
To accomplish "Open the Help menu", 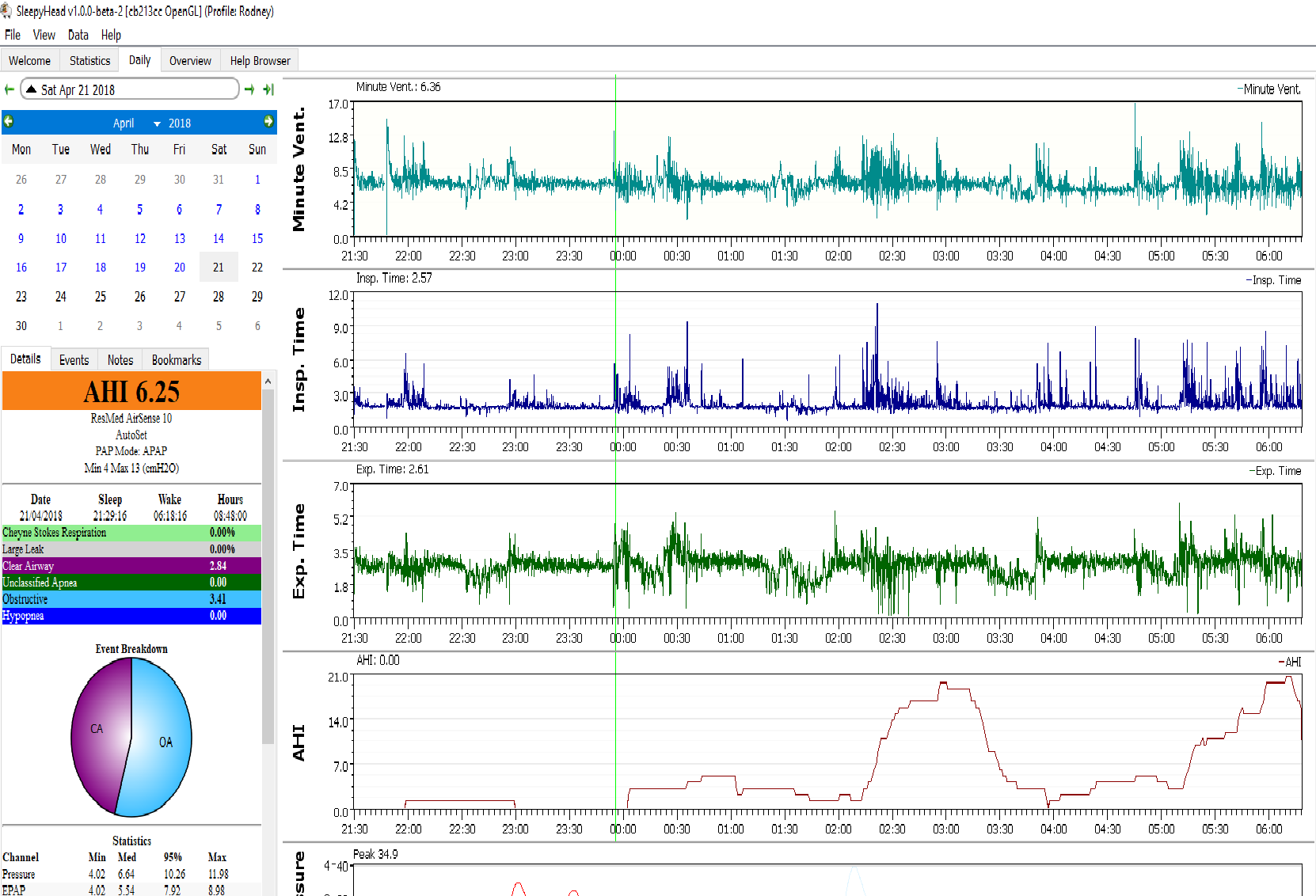I will (111, 35).
